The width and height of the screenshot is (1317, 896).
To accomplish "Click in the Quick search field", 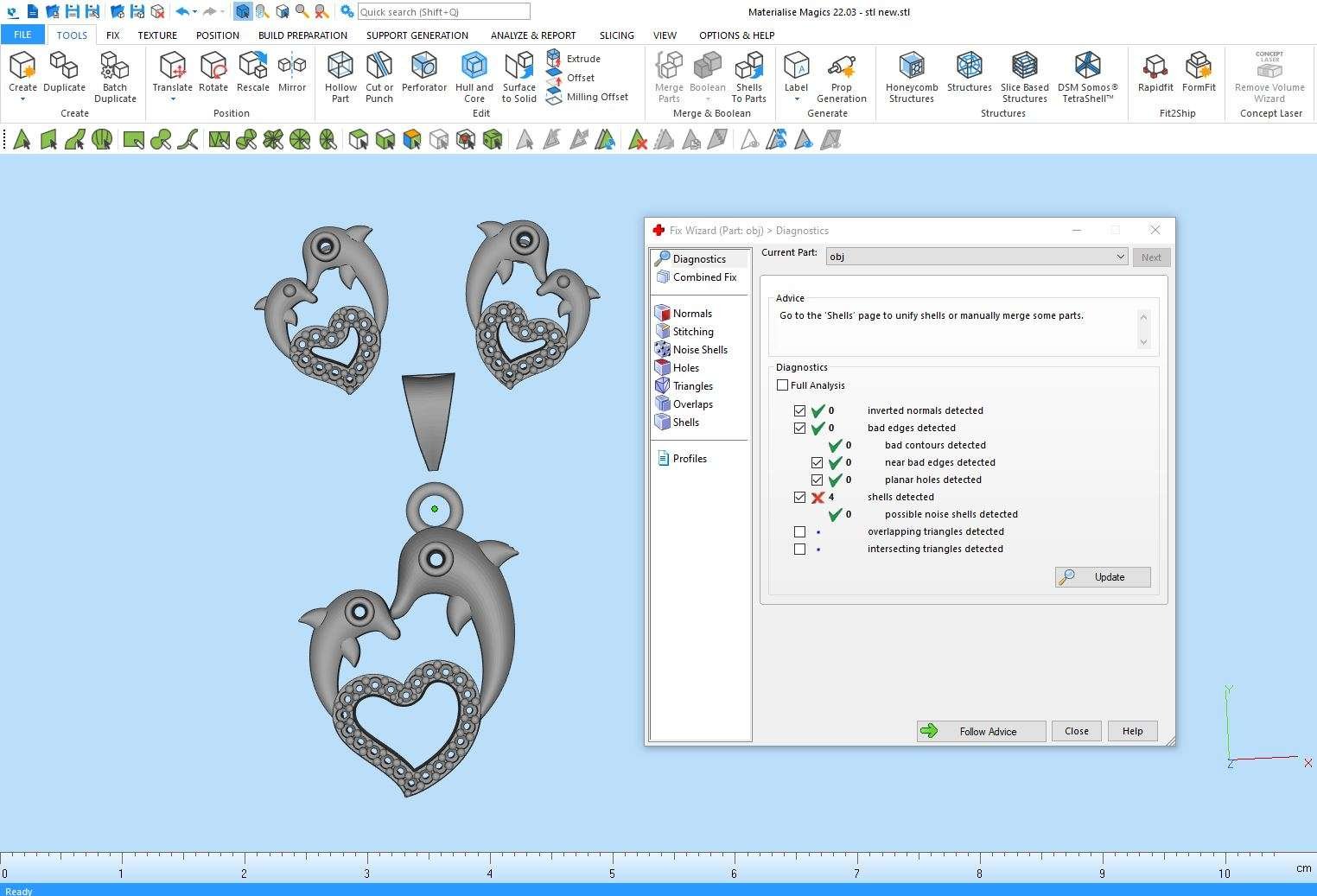I will [x=442, y=12].
